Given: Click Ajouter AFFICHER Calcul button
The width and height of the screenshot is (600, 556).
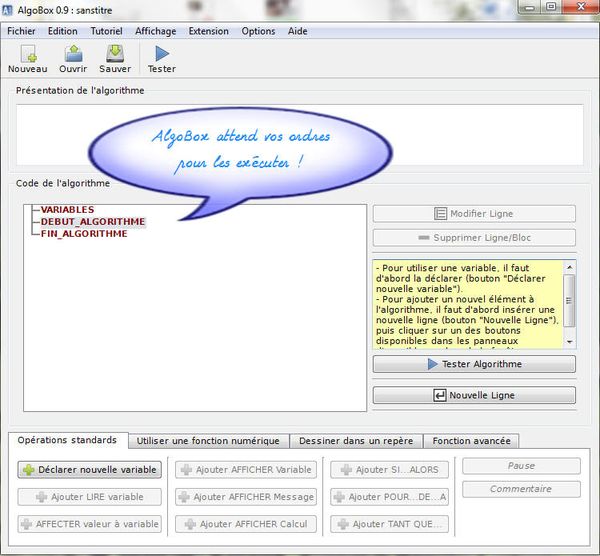Looking at the screenshot, I should [246, 524].
